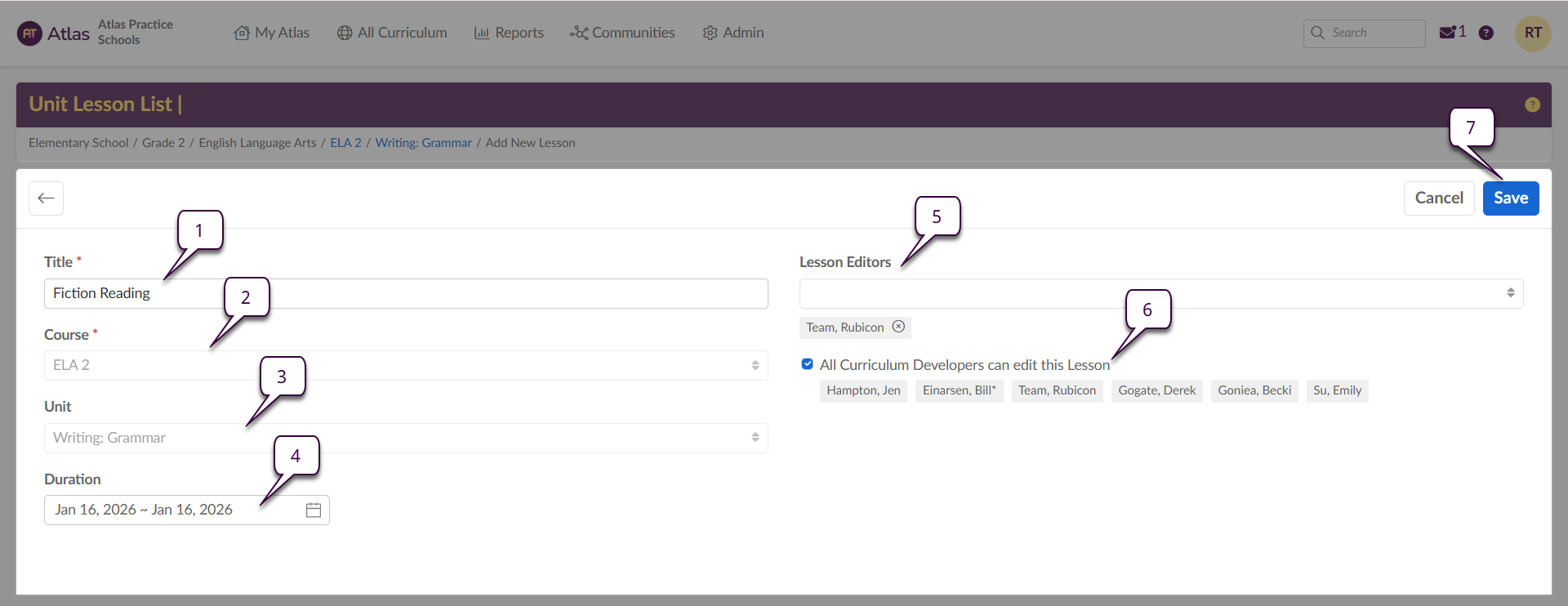Open the Duration calendar picker icon
1568x606 pixels.
click(313, 510)
